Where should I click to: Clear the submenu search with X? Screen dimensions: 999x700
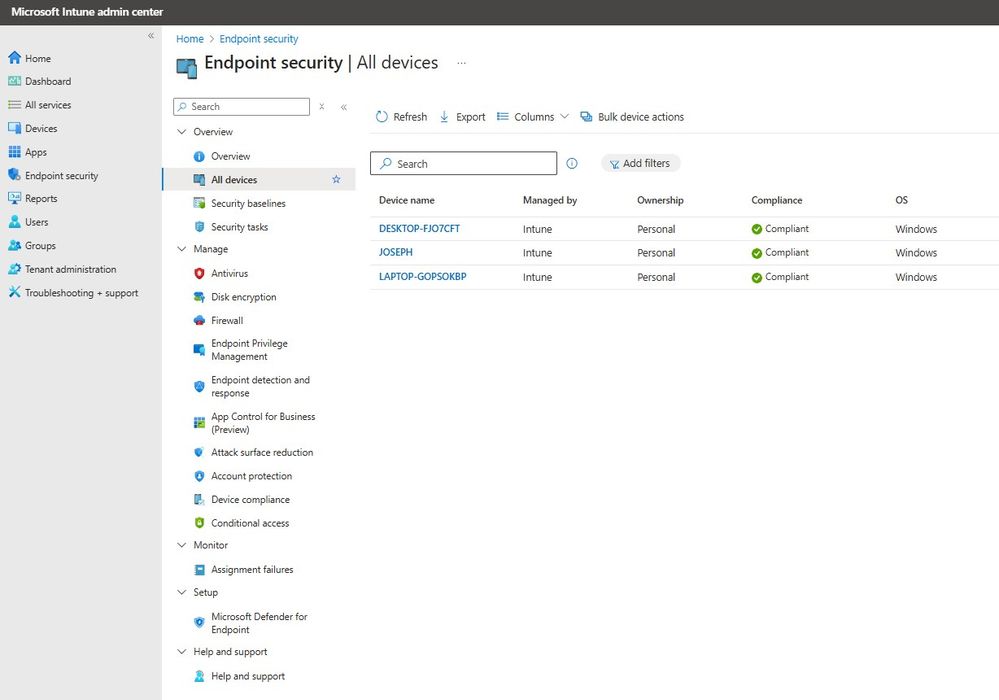click(x=322, y=107)
